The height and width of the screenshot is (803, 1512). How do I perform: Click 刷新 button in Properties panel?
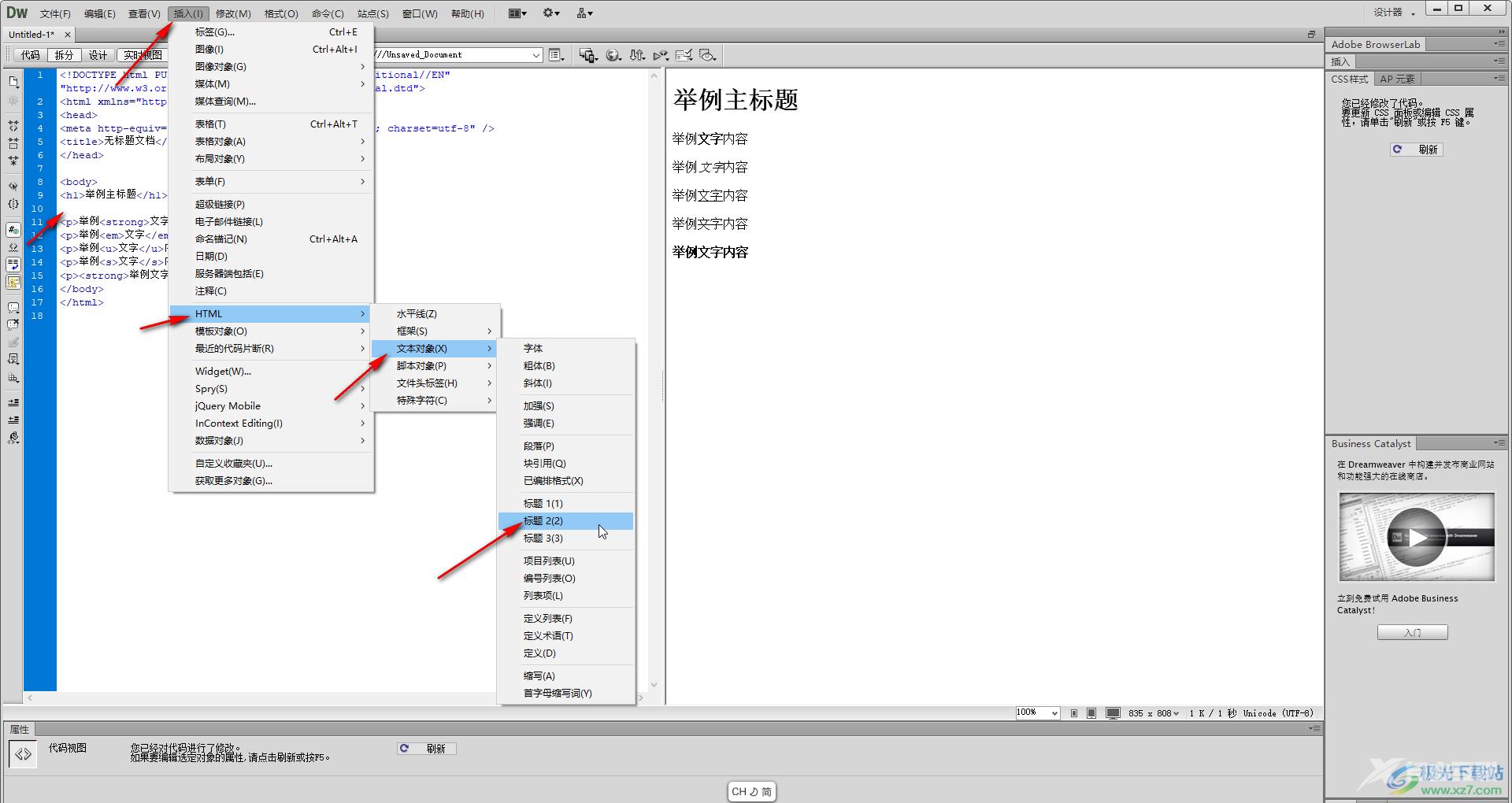click(426, 749)
